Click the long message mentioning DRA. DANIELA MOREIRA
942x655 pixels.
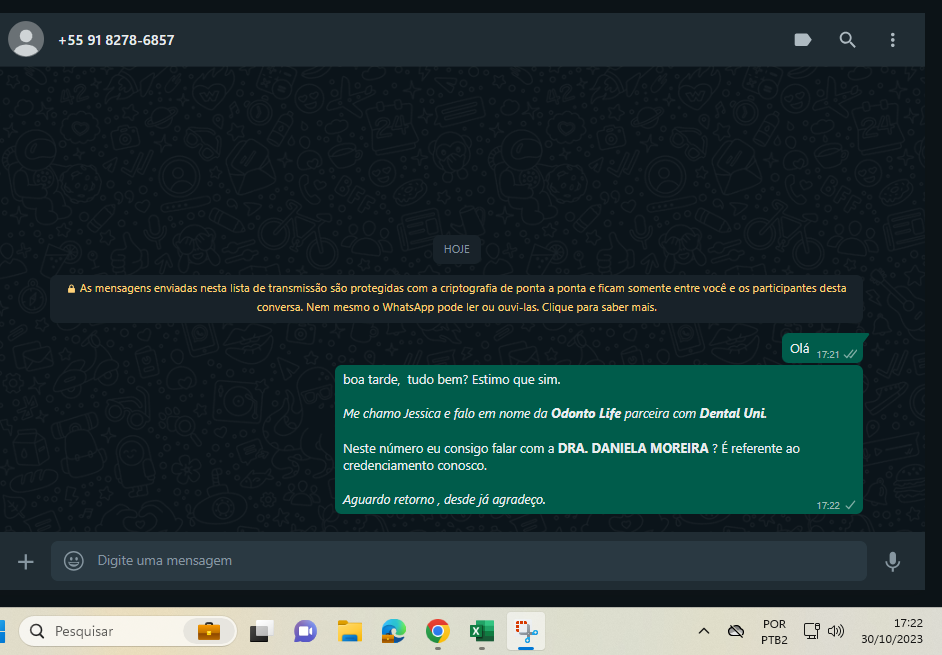coord(599,439)
